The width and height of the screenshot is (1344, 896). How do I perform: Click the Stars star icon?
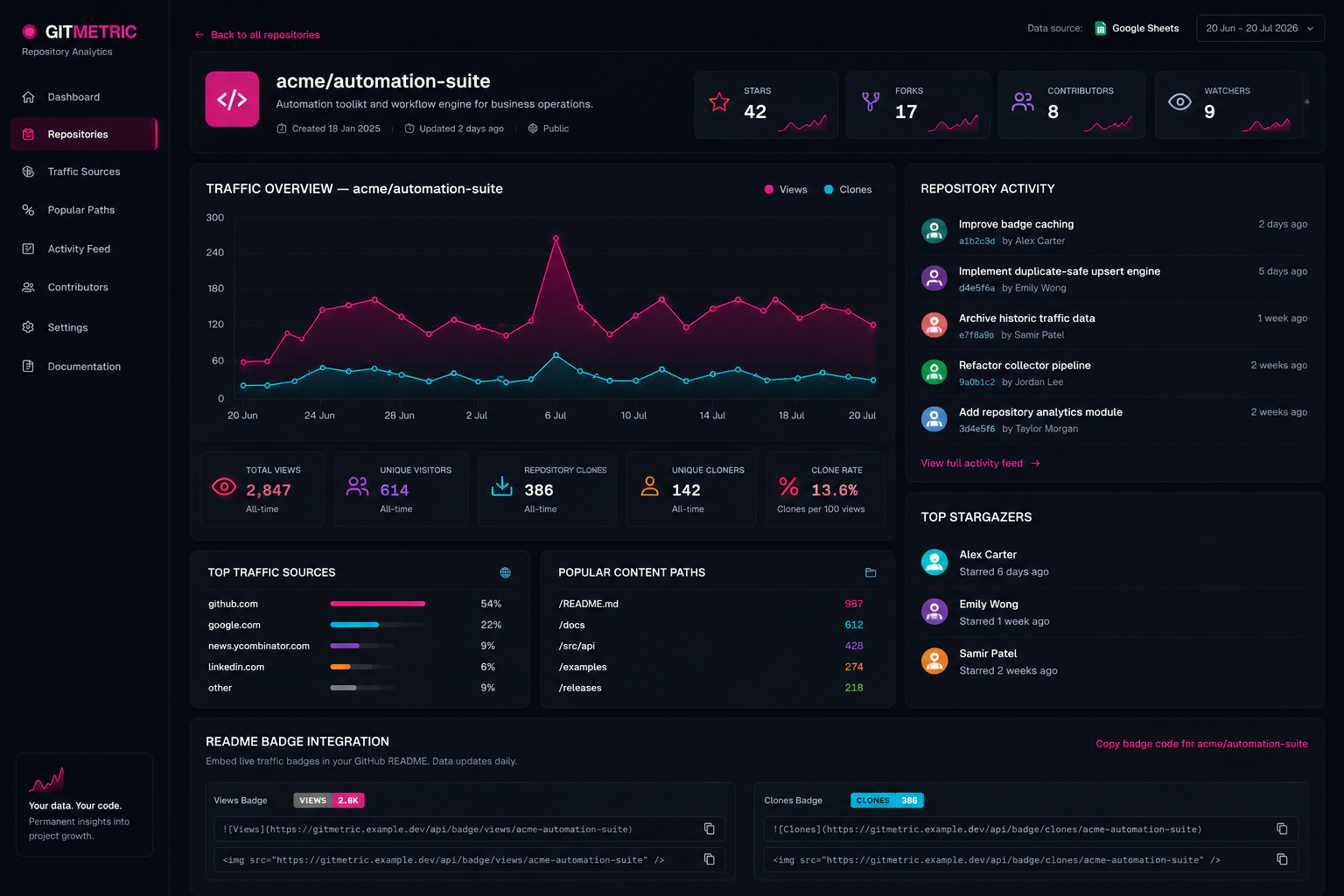click(719, 102)
